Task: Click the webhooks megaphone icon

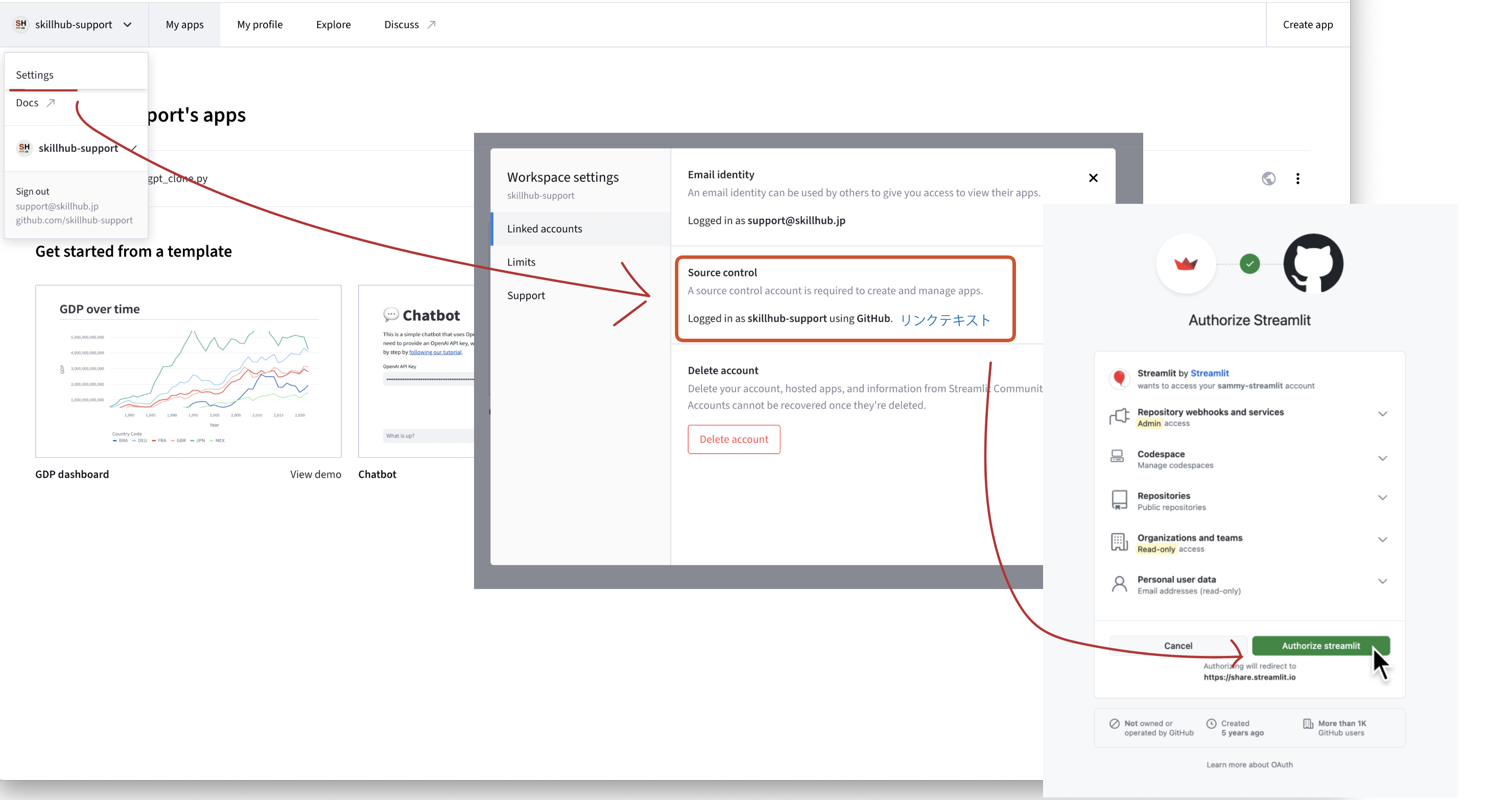Action: coord(1119,417)
